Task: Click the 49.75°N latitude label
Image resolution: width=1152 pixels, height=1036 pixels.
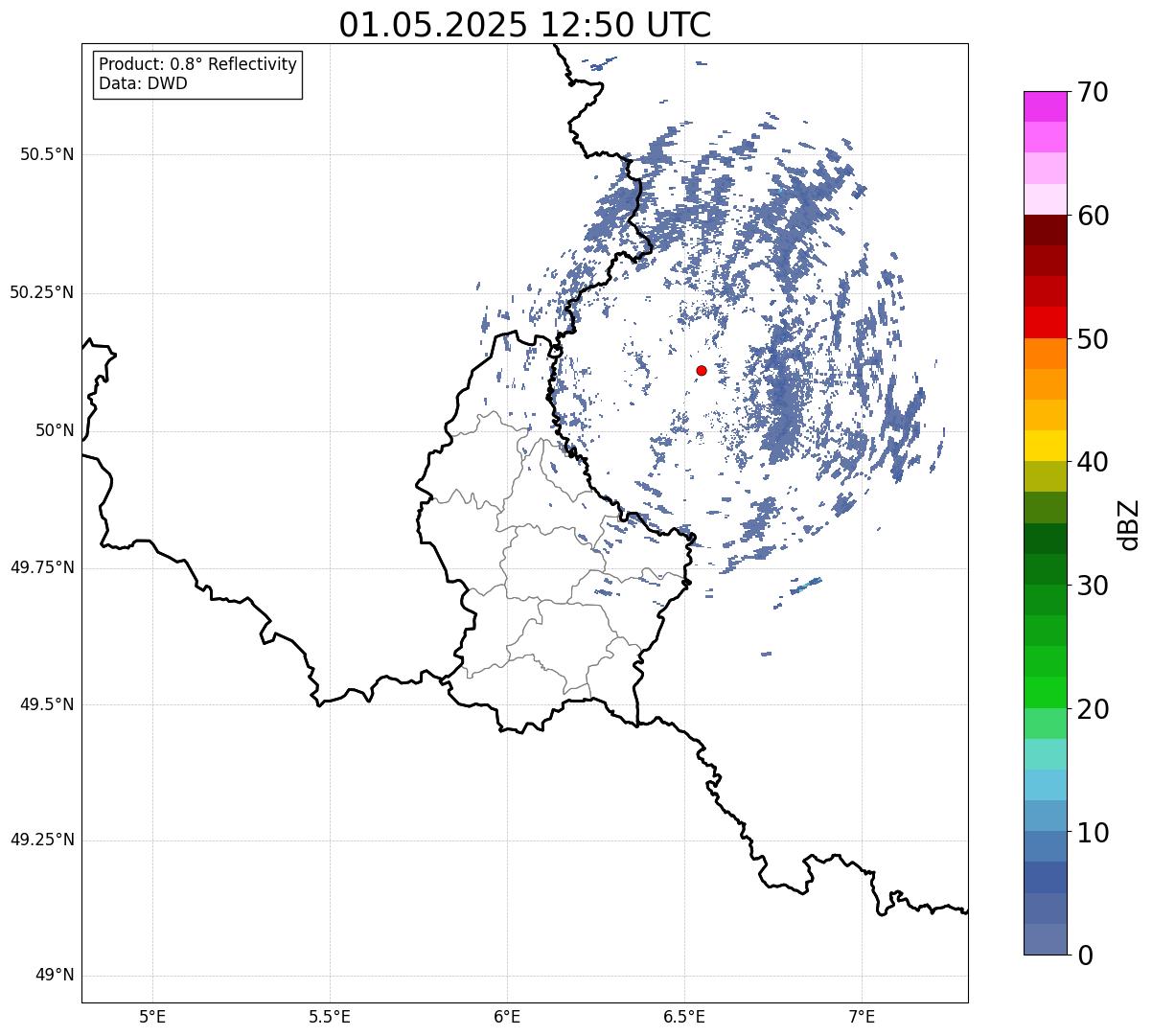Action: 41,567
